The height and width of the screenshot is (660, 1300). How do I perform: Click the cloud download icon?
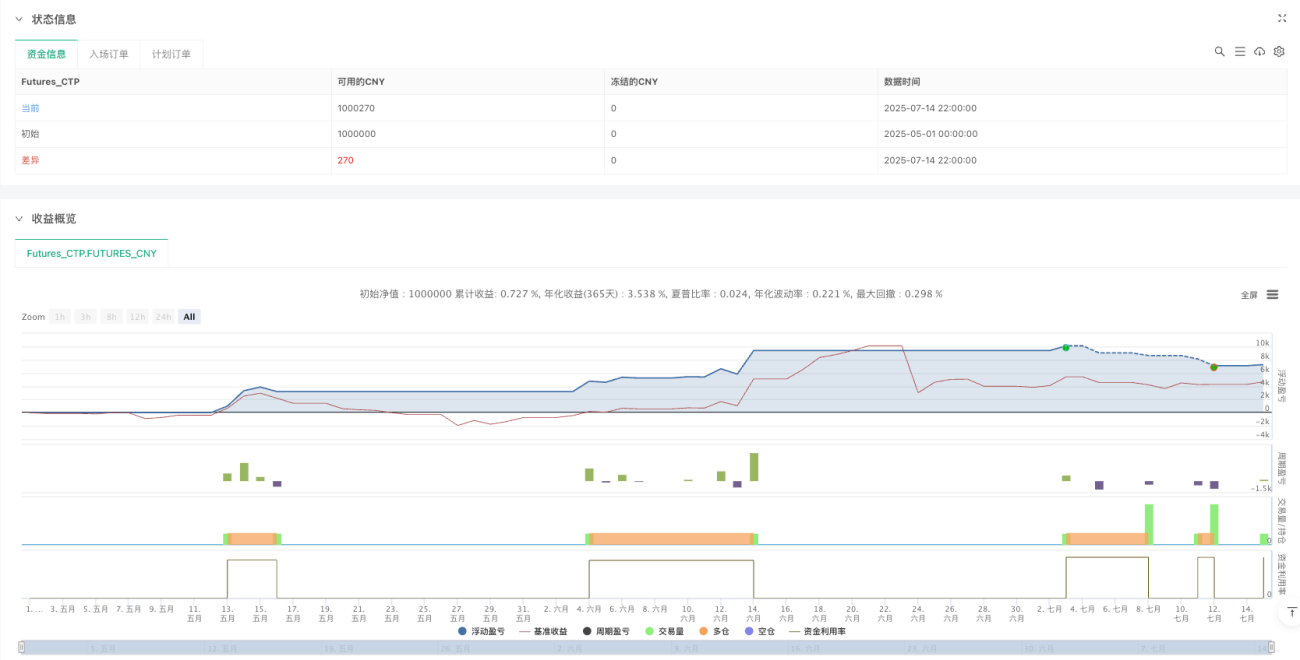[x=1259, y=51]
